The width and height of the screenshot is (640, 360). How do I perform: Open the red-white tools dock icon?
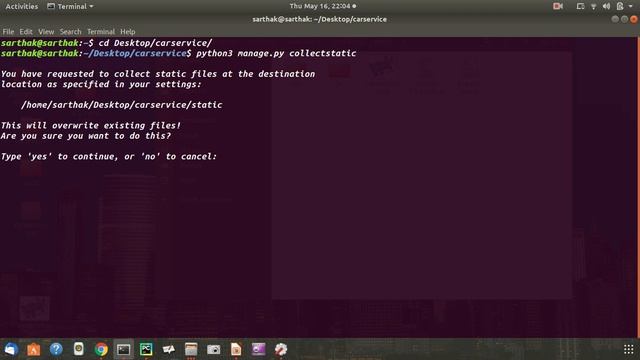pyautogui.click(x=281, y=349)
